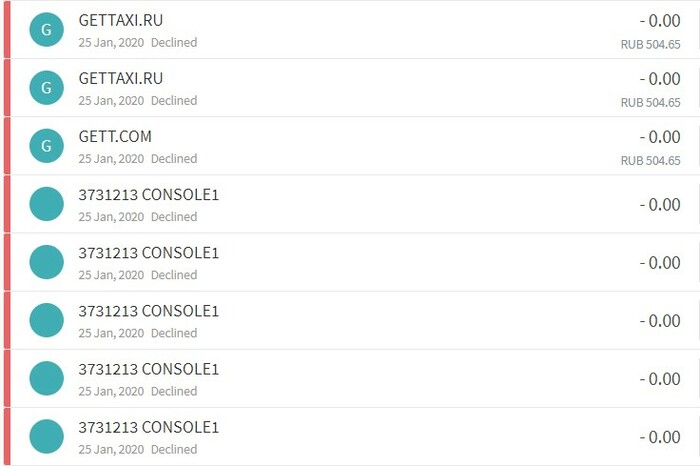700x466 pixels.
Task: Click the teal avatar of the first CONSOLE1 transaction
Action: [46, 204]
